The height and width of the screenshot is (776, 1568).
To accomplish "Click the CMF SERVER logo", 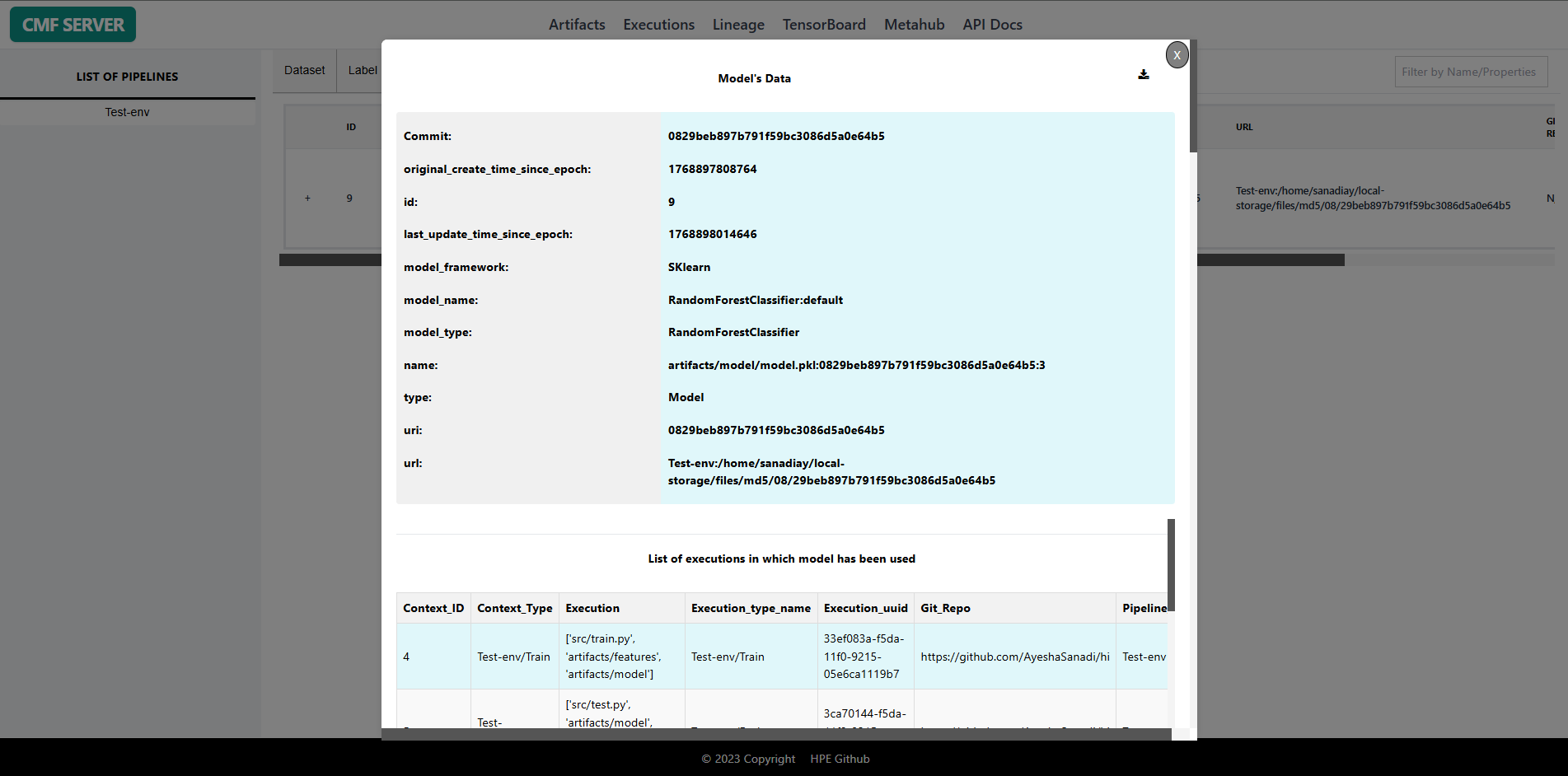I will click(x=73, y=25).
